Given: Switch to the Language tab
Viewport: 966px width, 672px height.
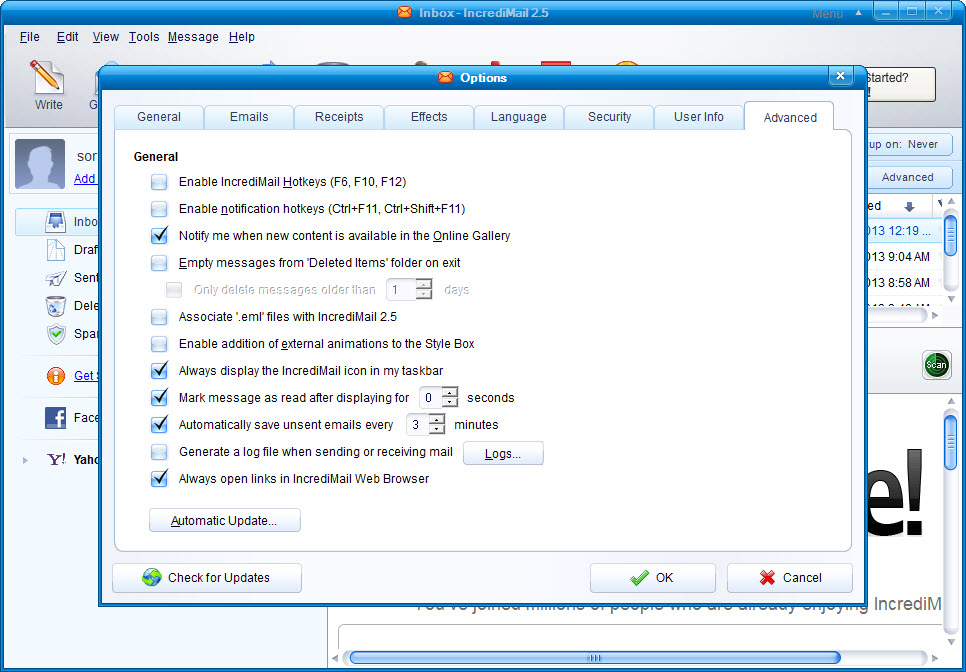Looking at the screenshot, I should pos(519,117).
